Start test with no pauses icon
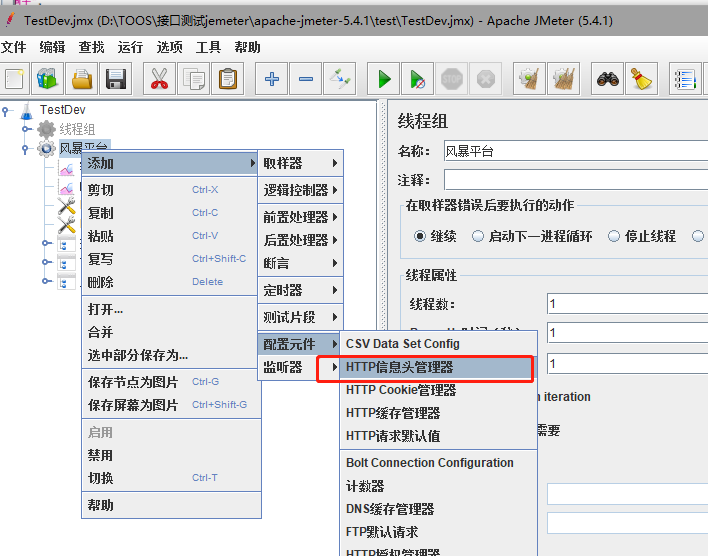708x556 pixels. coord(417,79)
